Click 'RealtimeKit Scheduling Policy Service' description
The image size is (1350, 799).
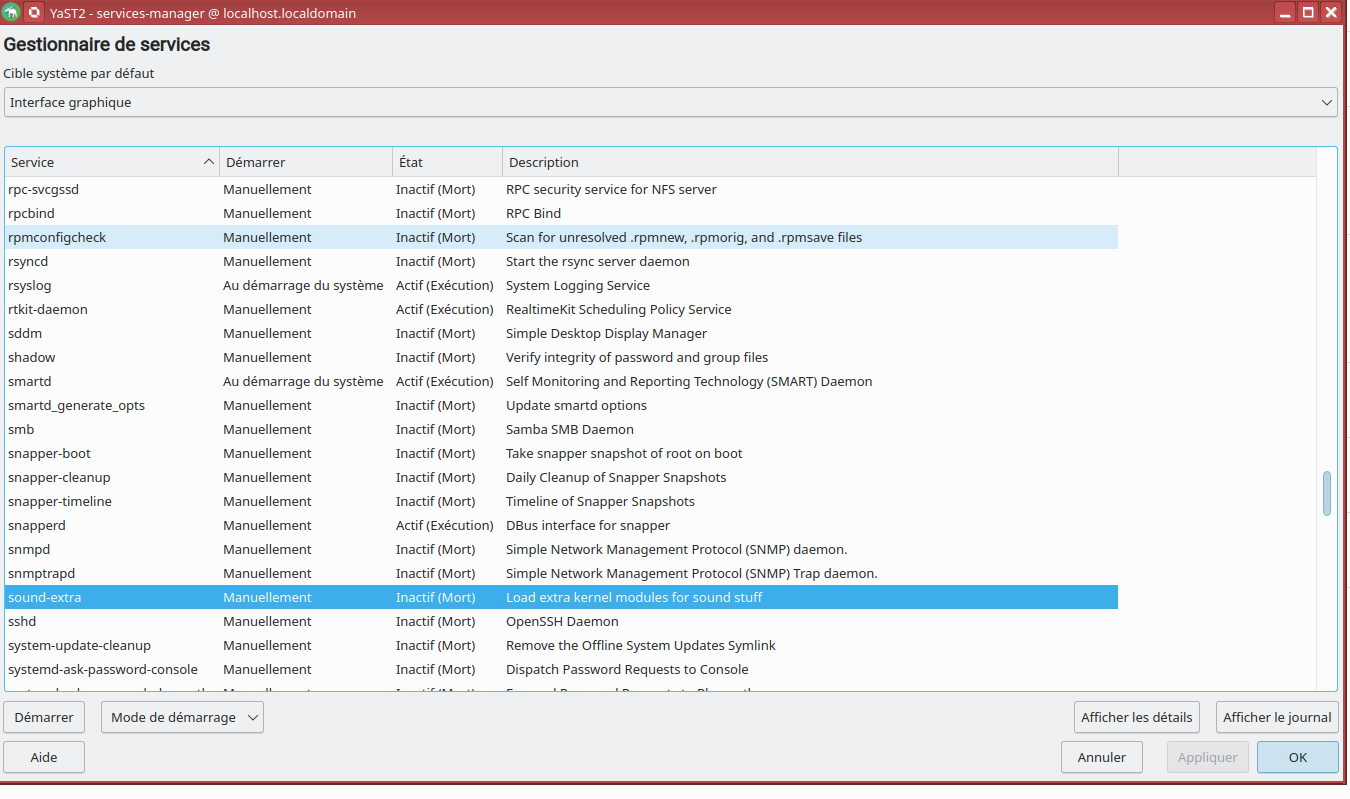tap(618, 309)
